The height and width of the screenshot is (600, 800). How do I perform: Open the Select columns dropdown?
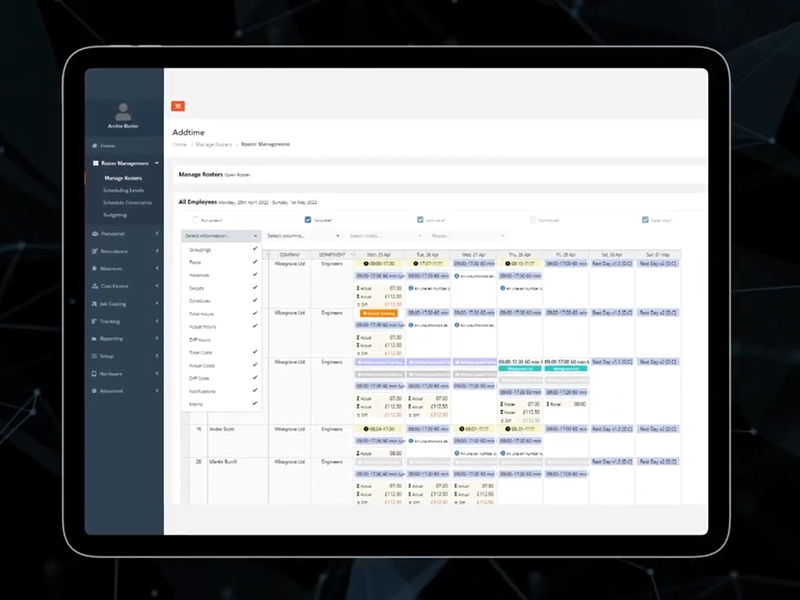303,236
